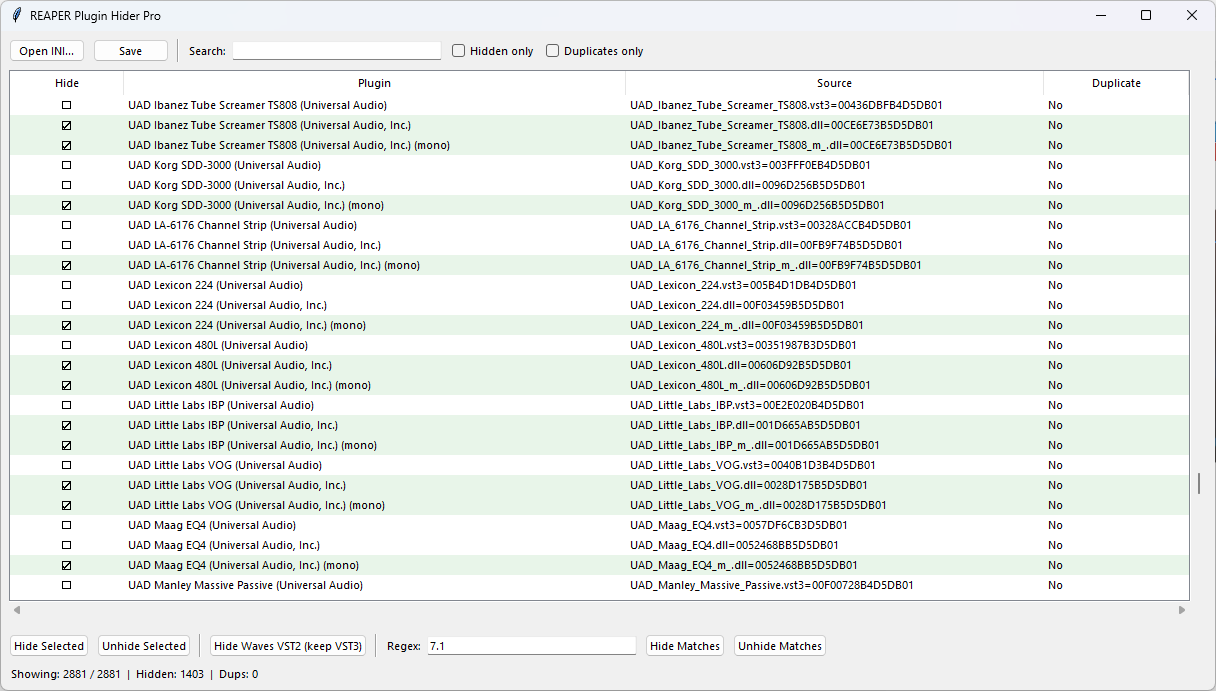Select UAD LA-6176 Channel Strip (Universal Audio) name
The width and height of the screenshot is (1216, 691).
click(242, 225)
